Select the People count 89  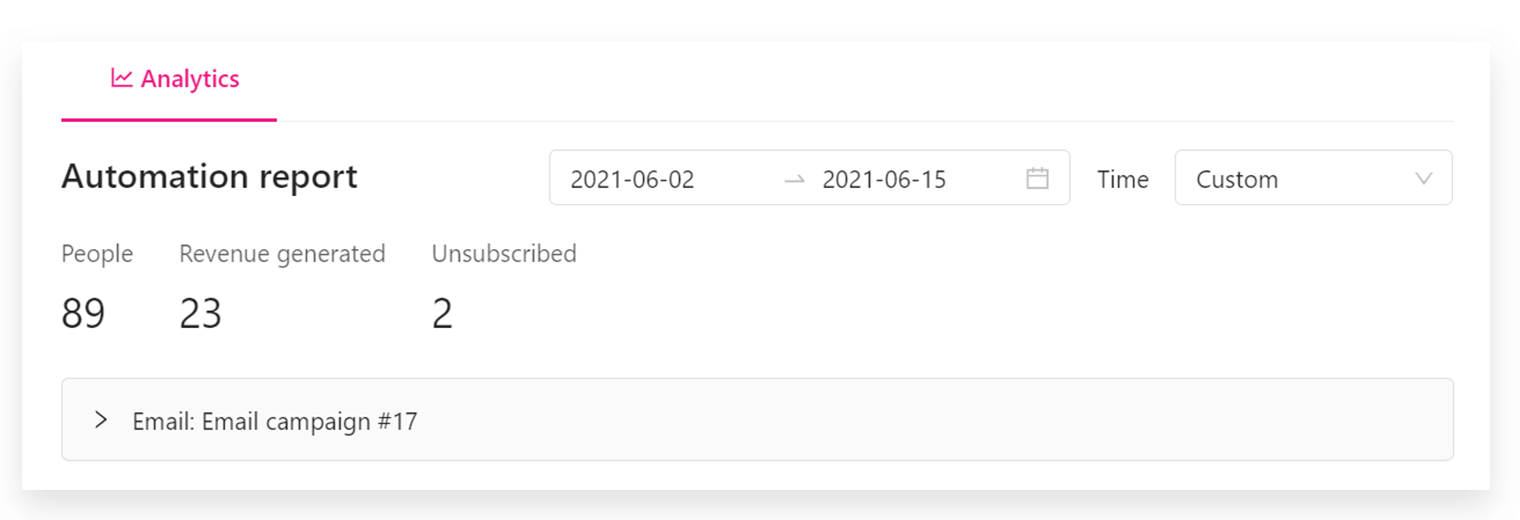click(83, 314)
